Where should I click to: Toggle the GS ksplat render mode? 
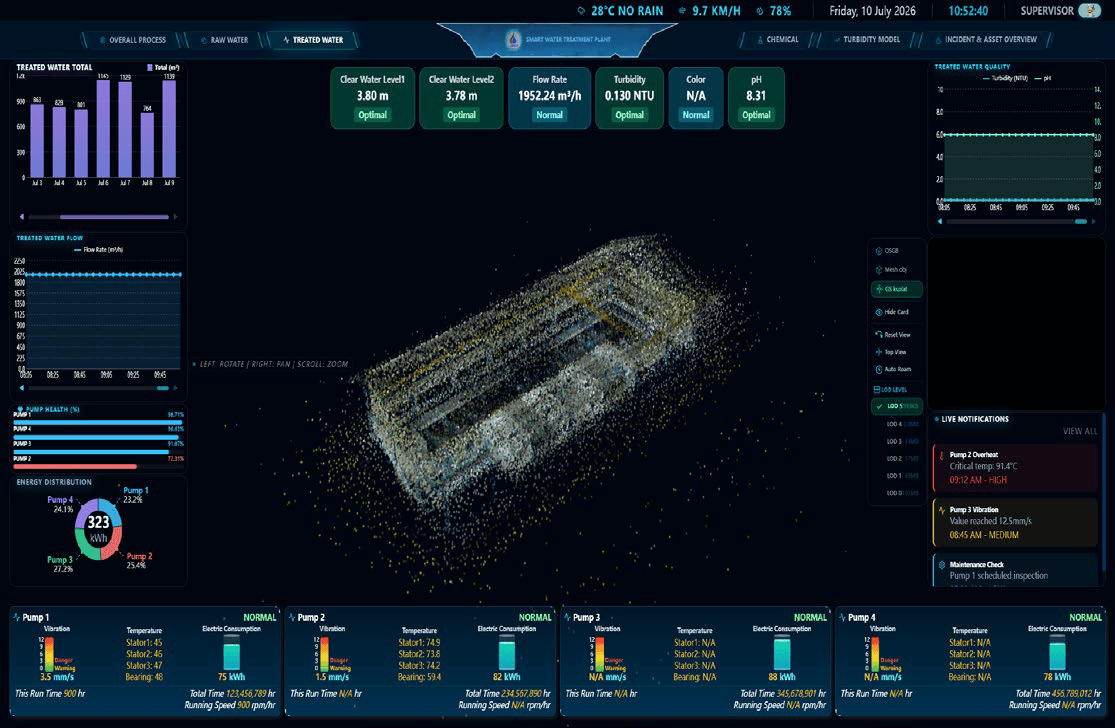click(x=896, y=289)
